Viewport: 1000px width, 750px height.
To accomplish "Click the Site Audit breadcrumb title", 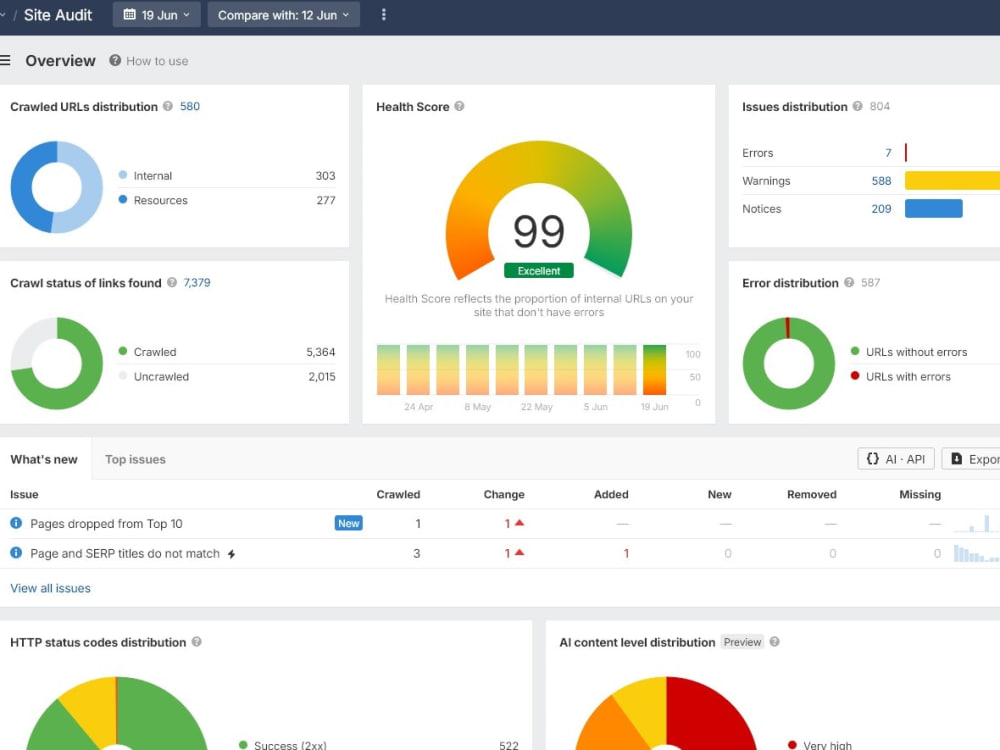I will point(58,15).
